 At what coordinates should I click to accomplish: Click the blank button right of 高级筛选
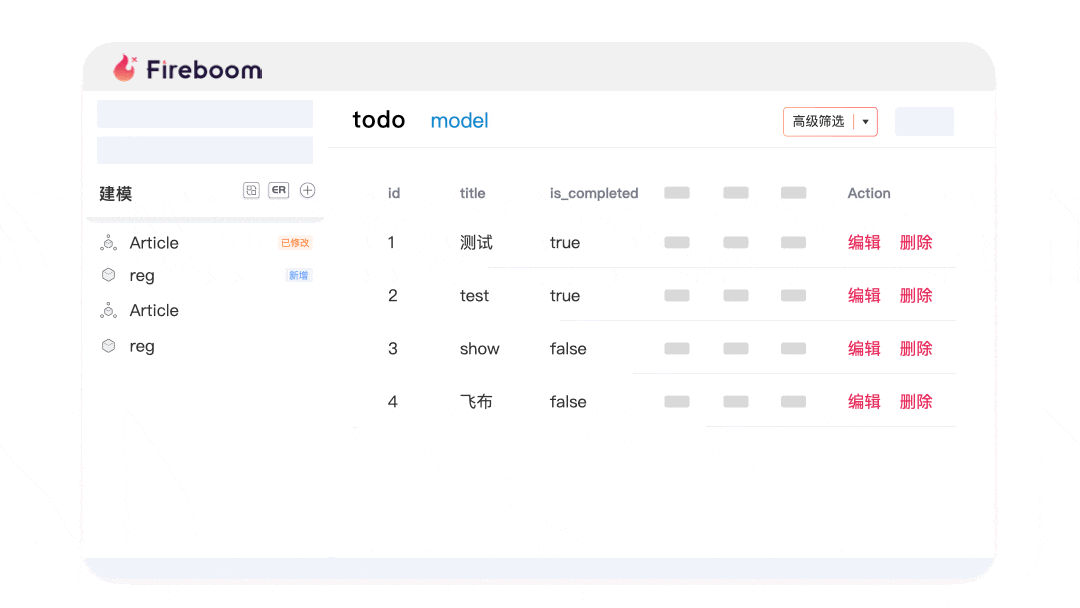click(x=924, y=121)
